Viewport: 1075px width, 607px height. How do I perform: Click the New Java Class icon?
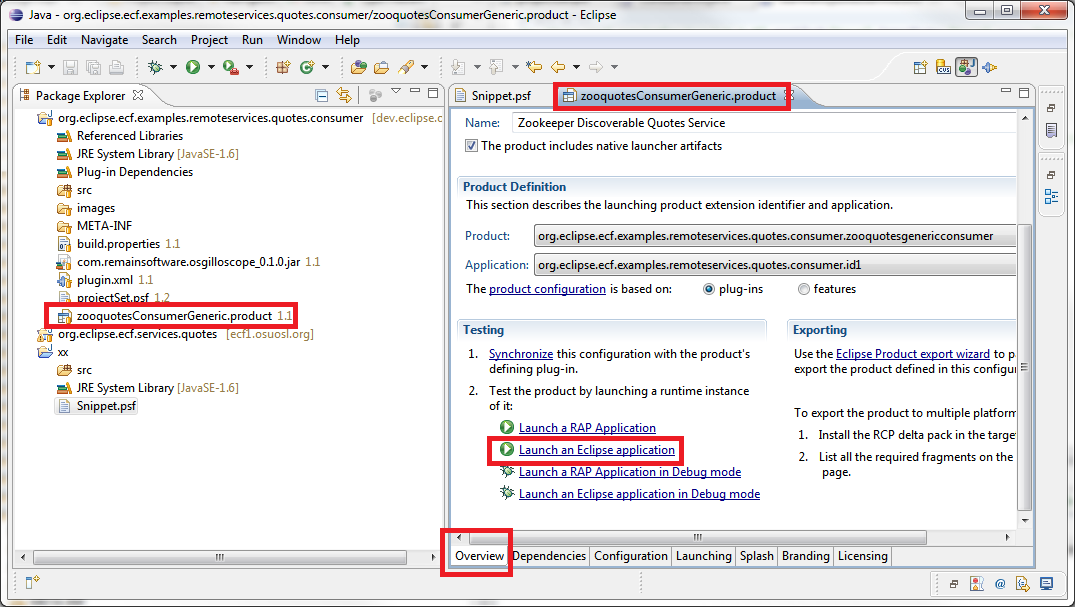306,67
